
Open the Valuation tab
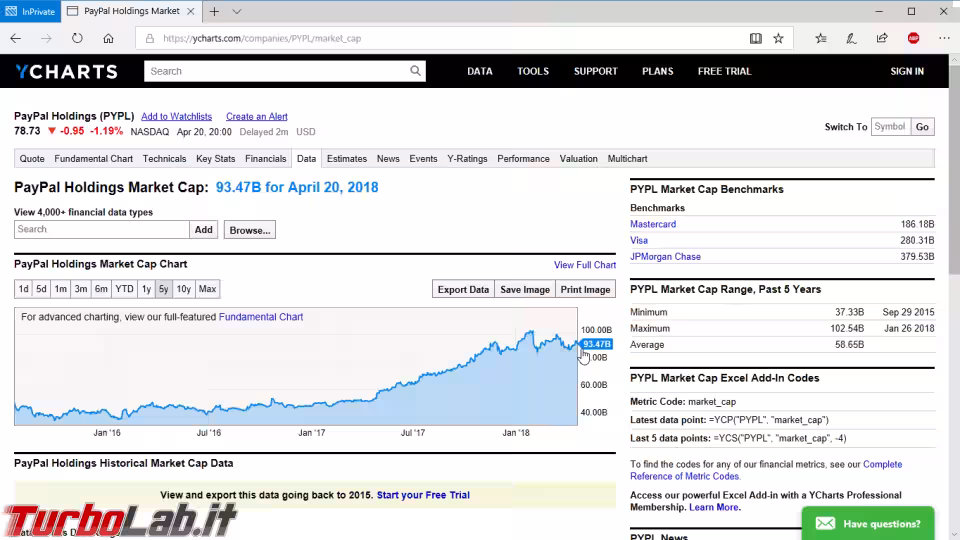coord(579,159)
